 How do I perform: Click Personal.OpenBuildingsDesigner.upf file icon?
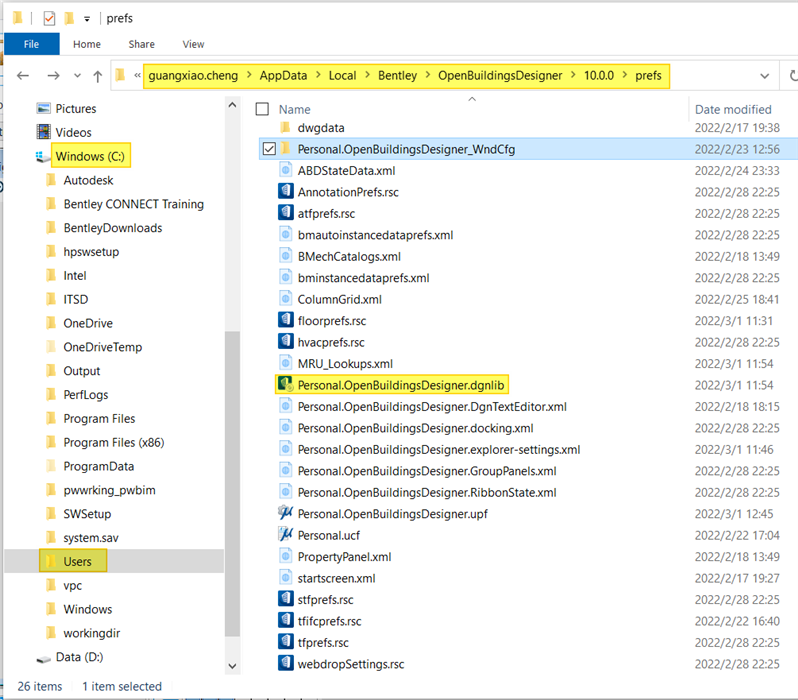point(286,513)
